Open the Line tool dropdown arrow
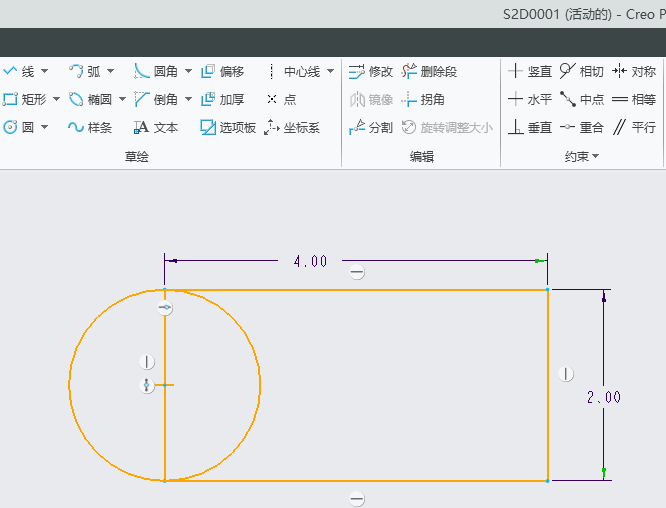This screenshot has width=666, height=508. click(x=44, y=71)
